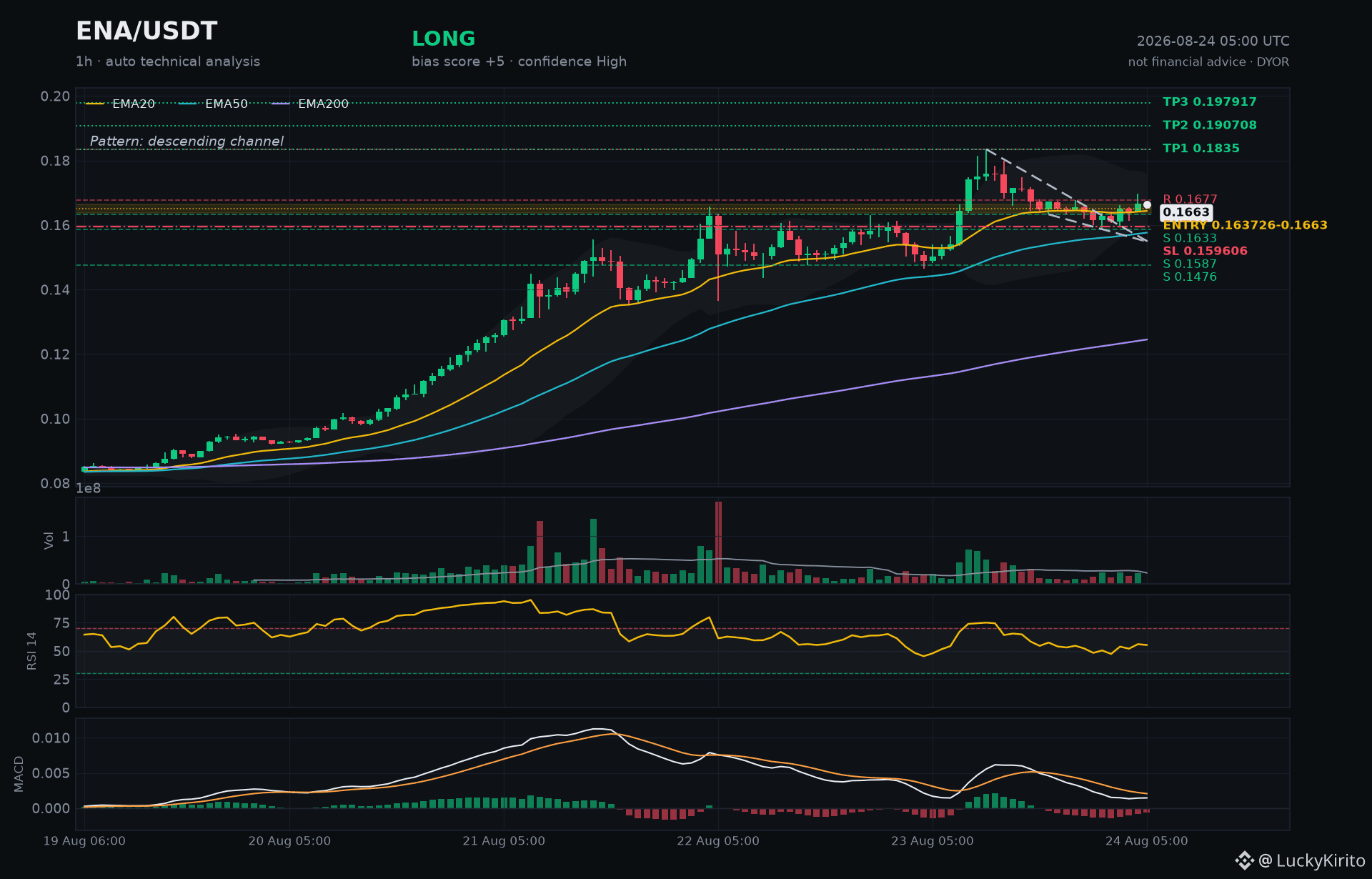Select the "Pattern: descending channel" annotation
Screen dimensions: 1372x879
tap(187, 141)
